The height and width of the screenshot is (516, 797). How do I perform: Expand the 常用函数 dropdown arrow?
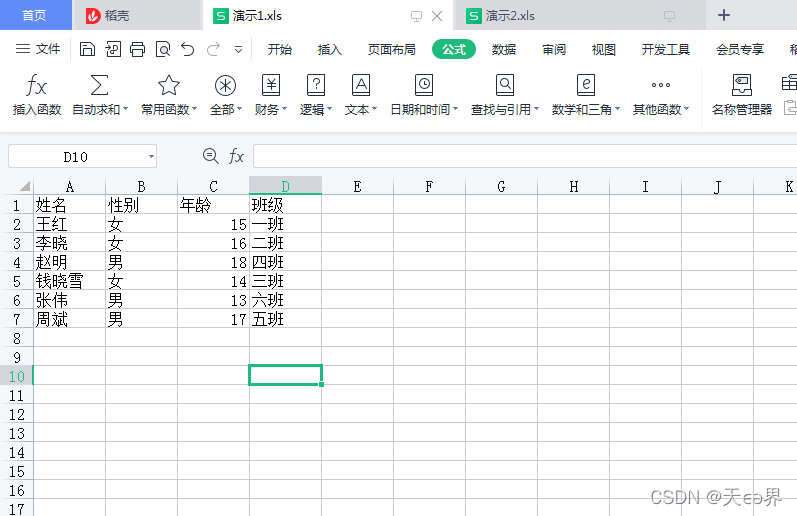click(x=194, y=109)
